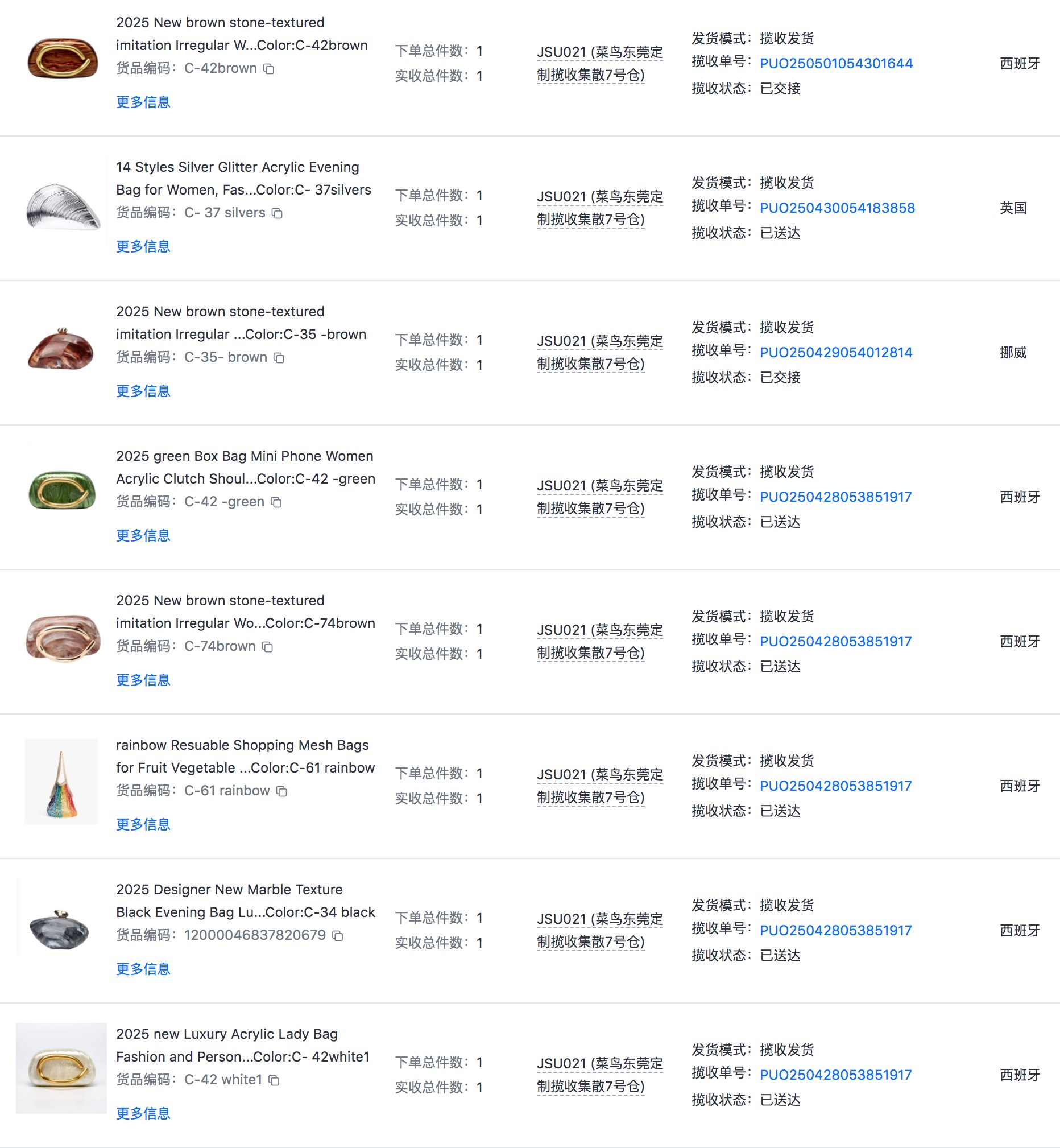Copy product code 12000046837820679
This screenshot has height=1148, width=1060.
tap(338, 936)
